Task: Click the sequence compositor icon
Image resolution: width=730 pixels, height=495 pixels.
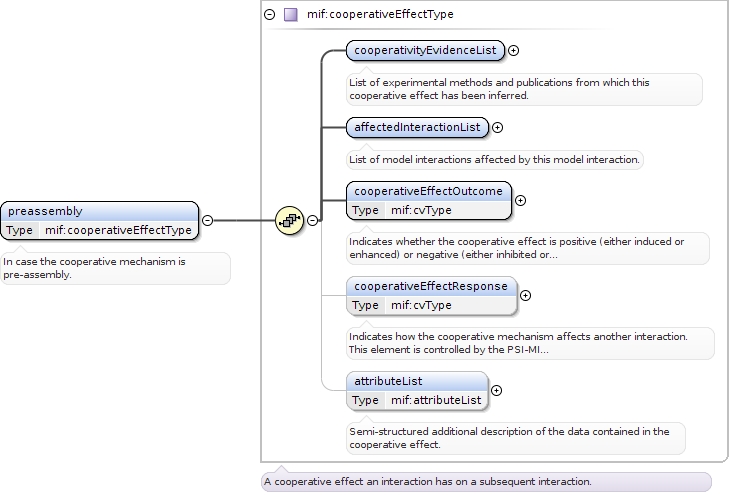Action: coord(289,220)
